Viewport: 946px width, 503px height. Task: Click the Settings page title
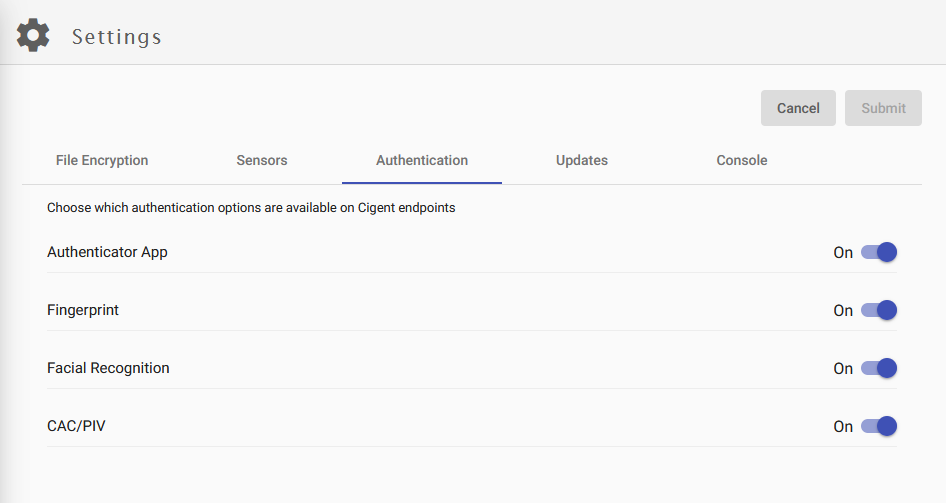[116, 37]
